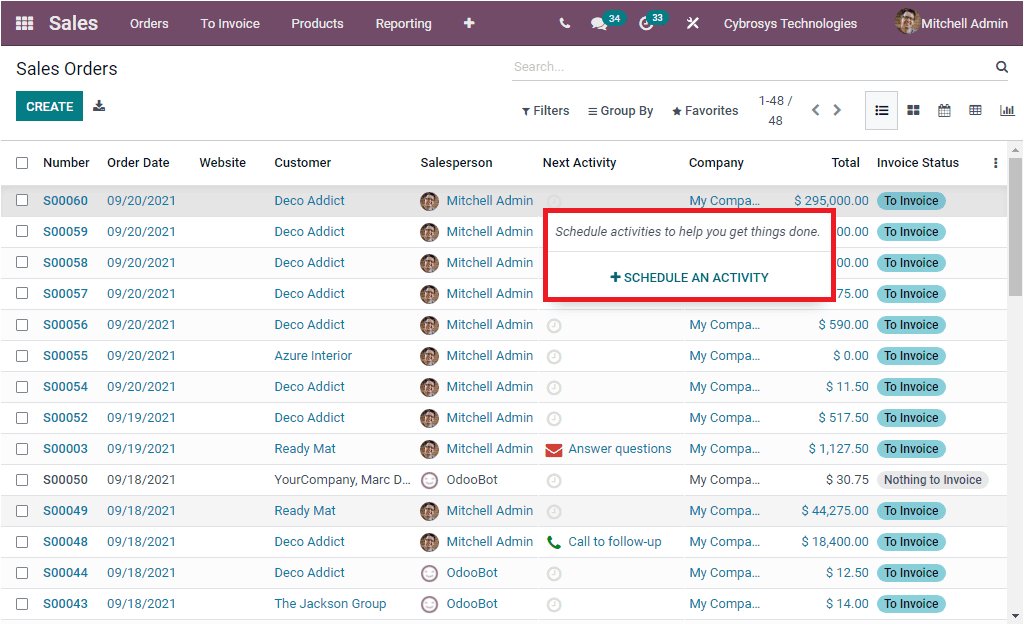
Task: Click inside the Search field
Action: point(700,66)
